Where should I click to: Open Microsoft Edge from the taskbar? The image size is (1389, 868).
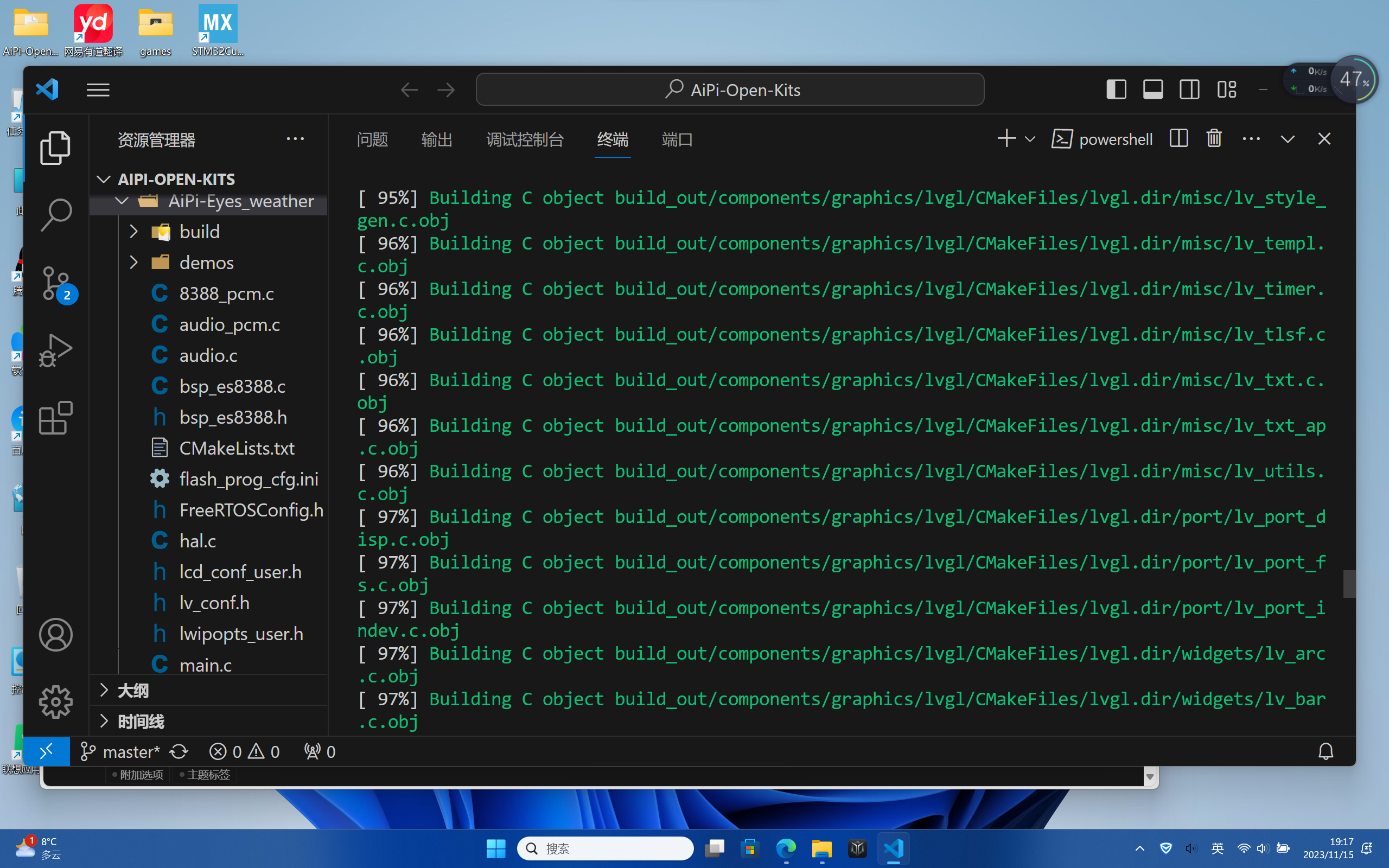(x=786, y=848)
